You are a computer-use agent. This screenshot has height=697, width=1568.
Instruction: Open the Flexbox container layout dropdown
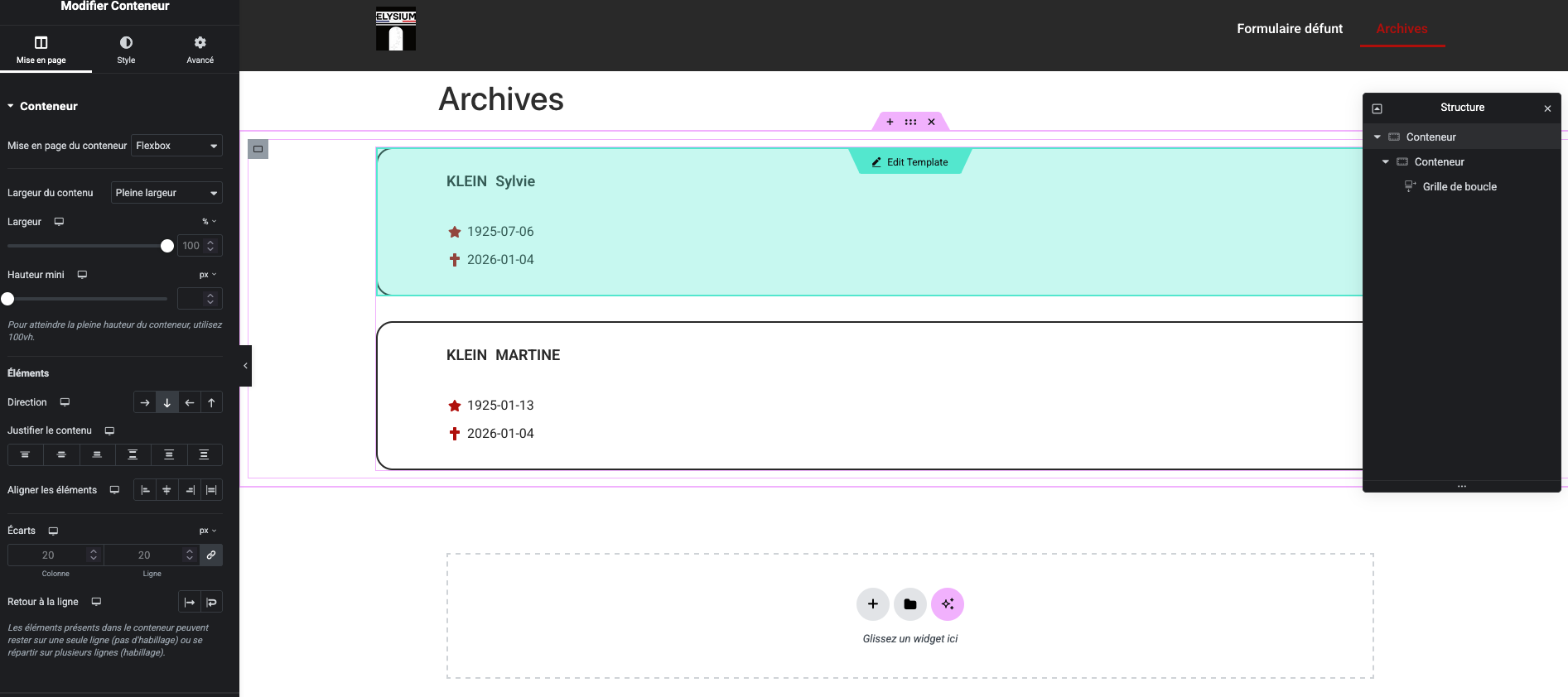(x=176, y=146)
